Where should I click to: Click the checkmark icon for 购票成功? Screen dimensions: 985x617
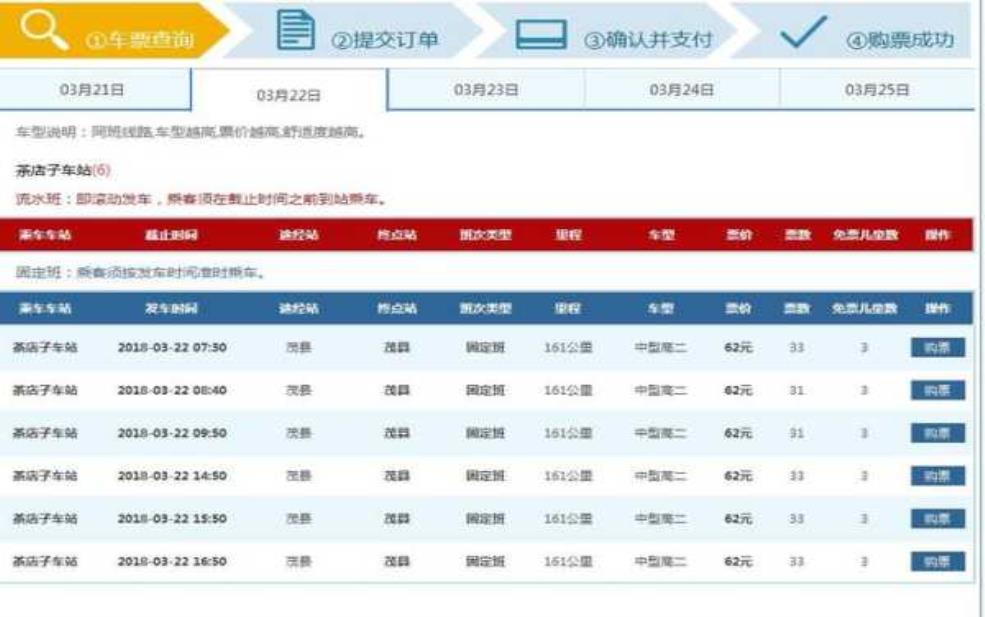click(x=803, y=32)
